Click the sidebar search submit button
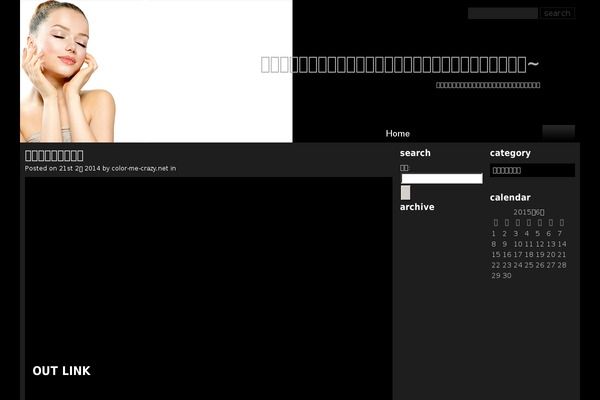Viewport: 600px width, 400px height. coord(406,193)
